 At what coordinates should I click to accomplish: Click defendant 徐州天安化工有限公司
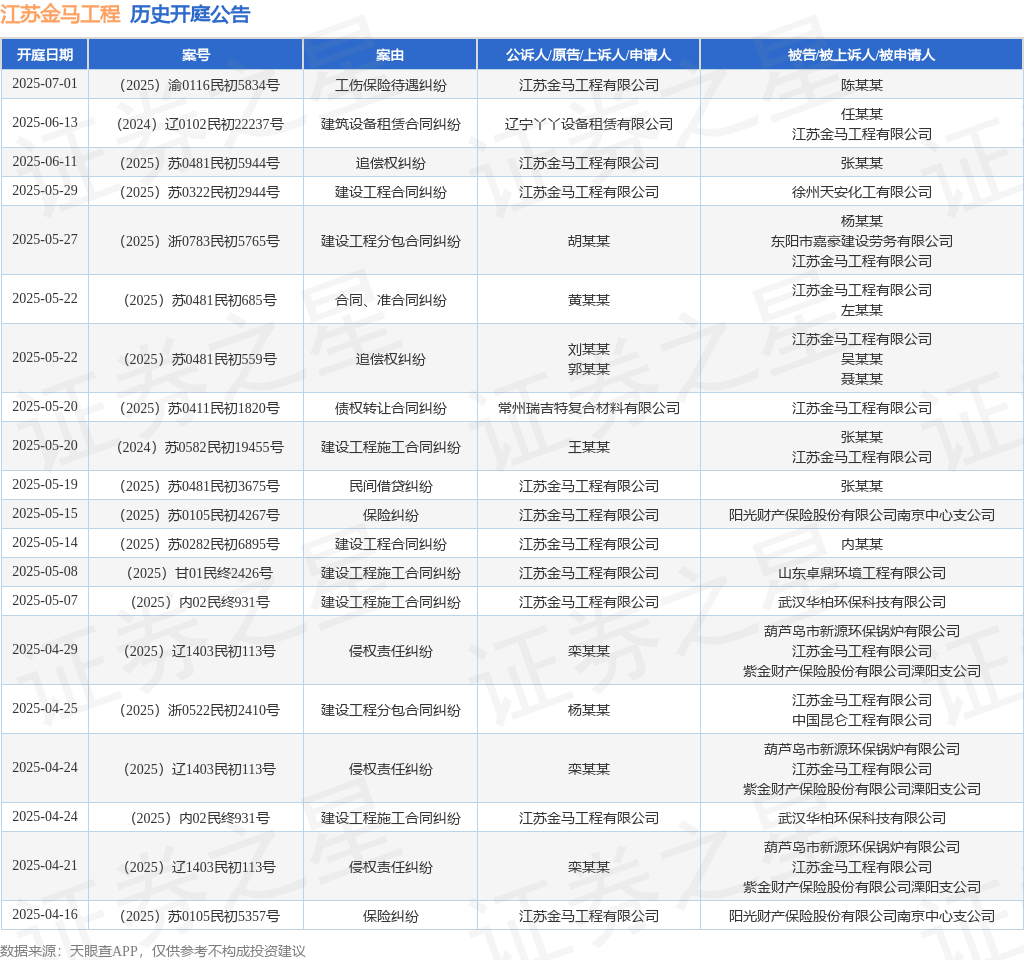(x=861, y=192)
